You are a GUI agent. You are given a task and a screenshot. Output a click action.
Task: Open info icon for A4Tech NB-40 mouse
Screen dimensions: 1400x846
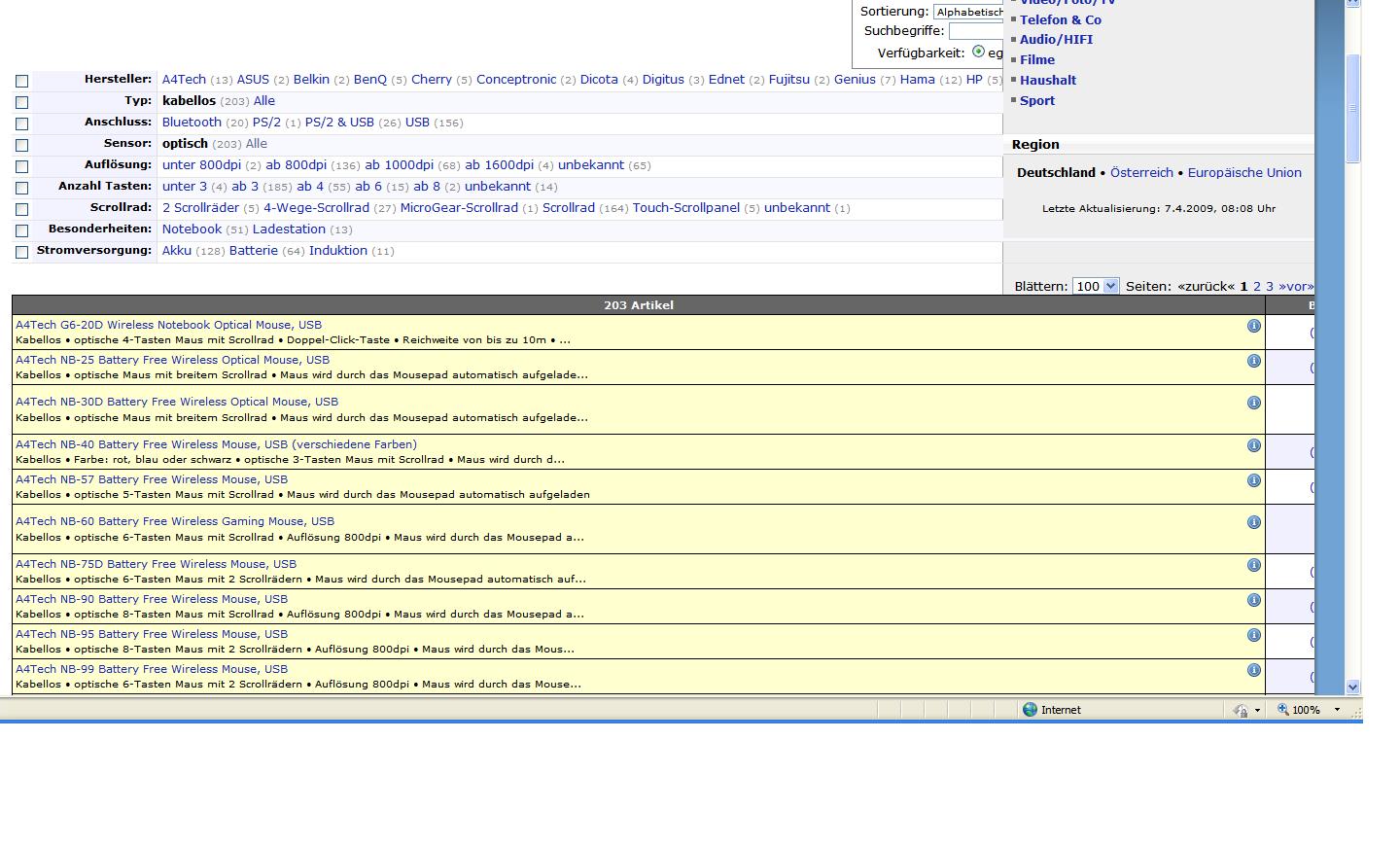(1254, 445)
